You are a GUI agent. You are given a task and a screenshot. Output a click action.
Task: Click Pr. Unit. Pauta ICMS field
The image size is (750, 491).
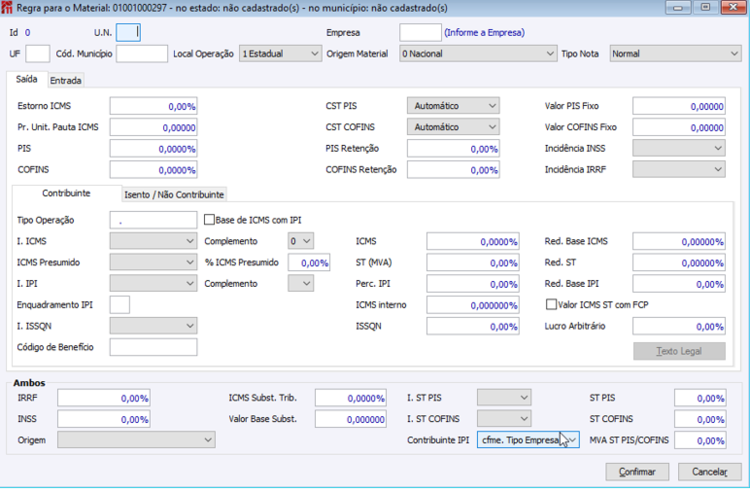(153, 128)
